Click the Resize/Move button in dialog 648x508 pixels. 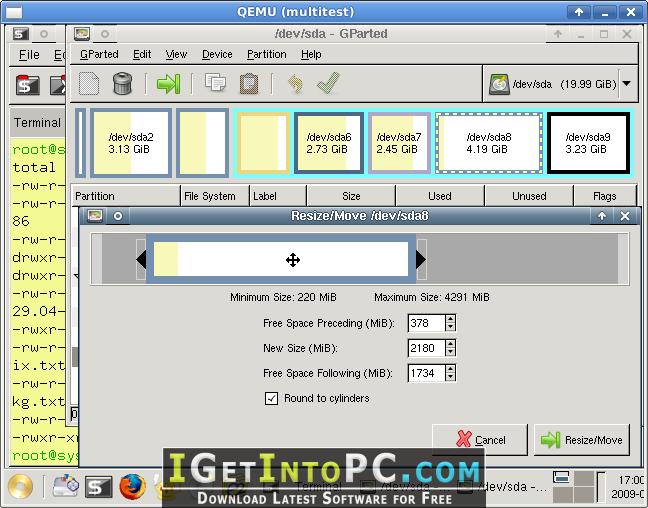point(582,440)
